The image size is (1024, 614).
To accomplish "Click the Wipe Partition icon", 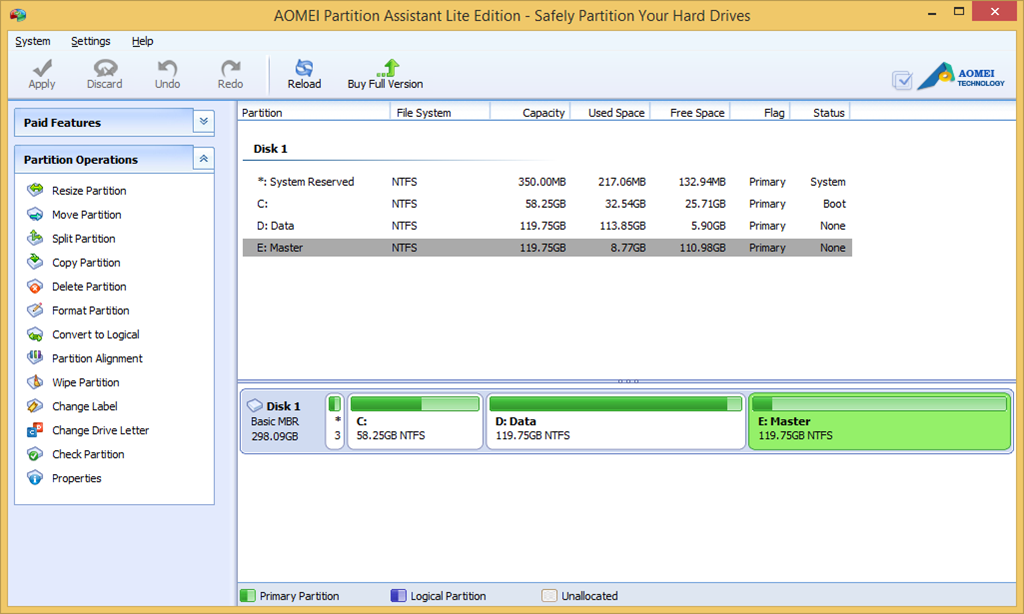I will tap(35, 381).
